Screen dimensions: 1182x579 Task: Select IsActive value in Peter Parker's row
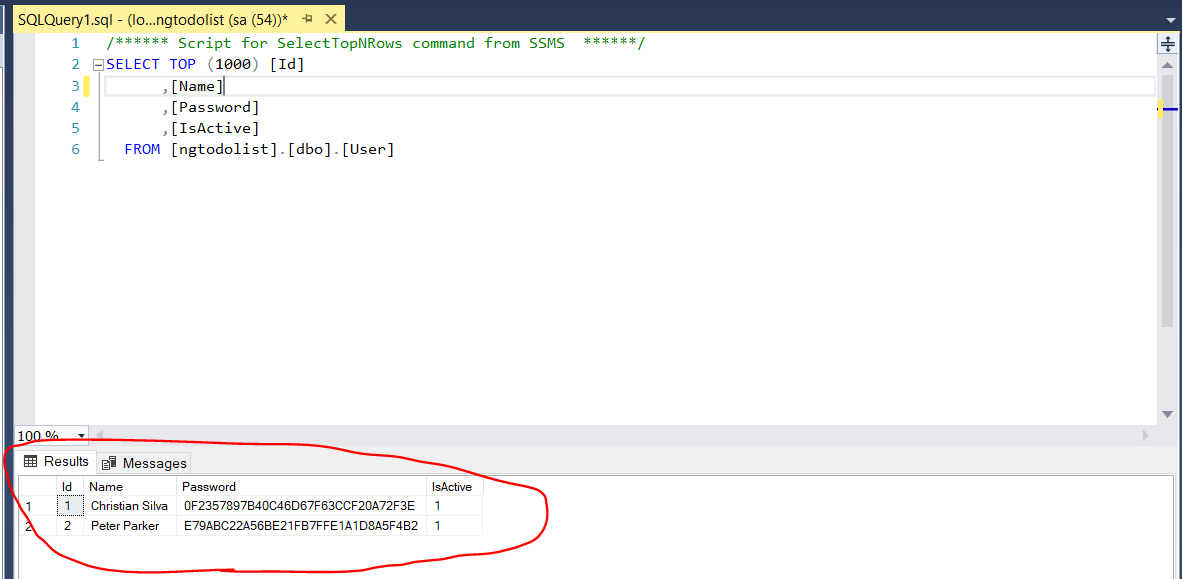point(455,526)
